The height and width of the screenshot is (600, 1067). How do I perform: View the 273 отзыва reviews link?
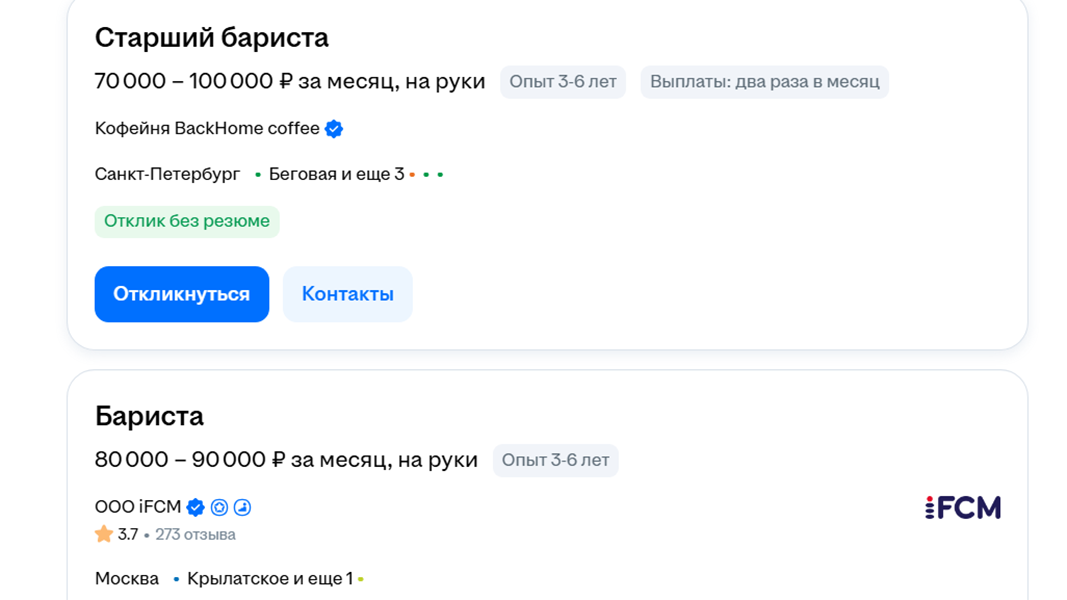[x=195, y=534]
